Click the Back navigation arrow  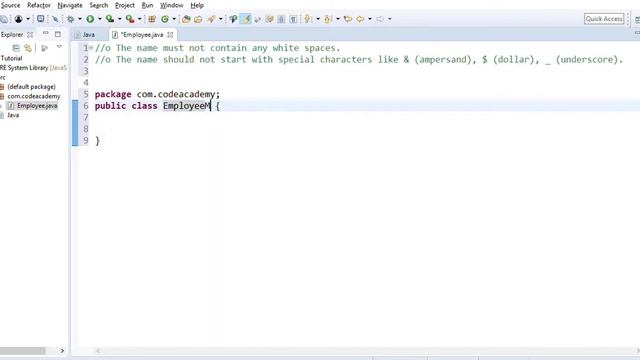click(360, 19)
